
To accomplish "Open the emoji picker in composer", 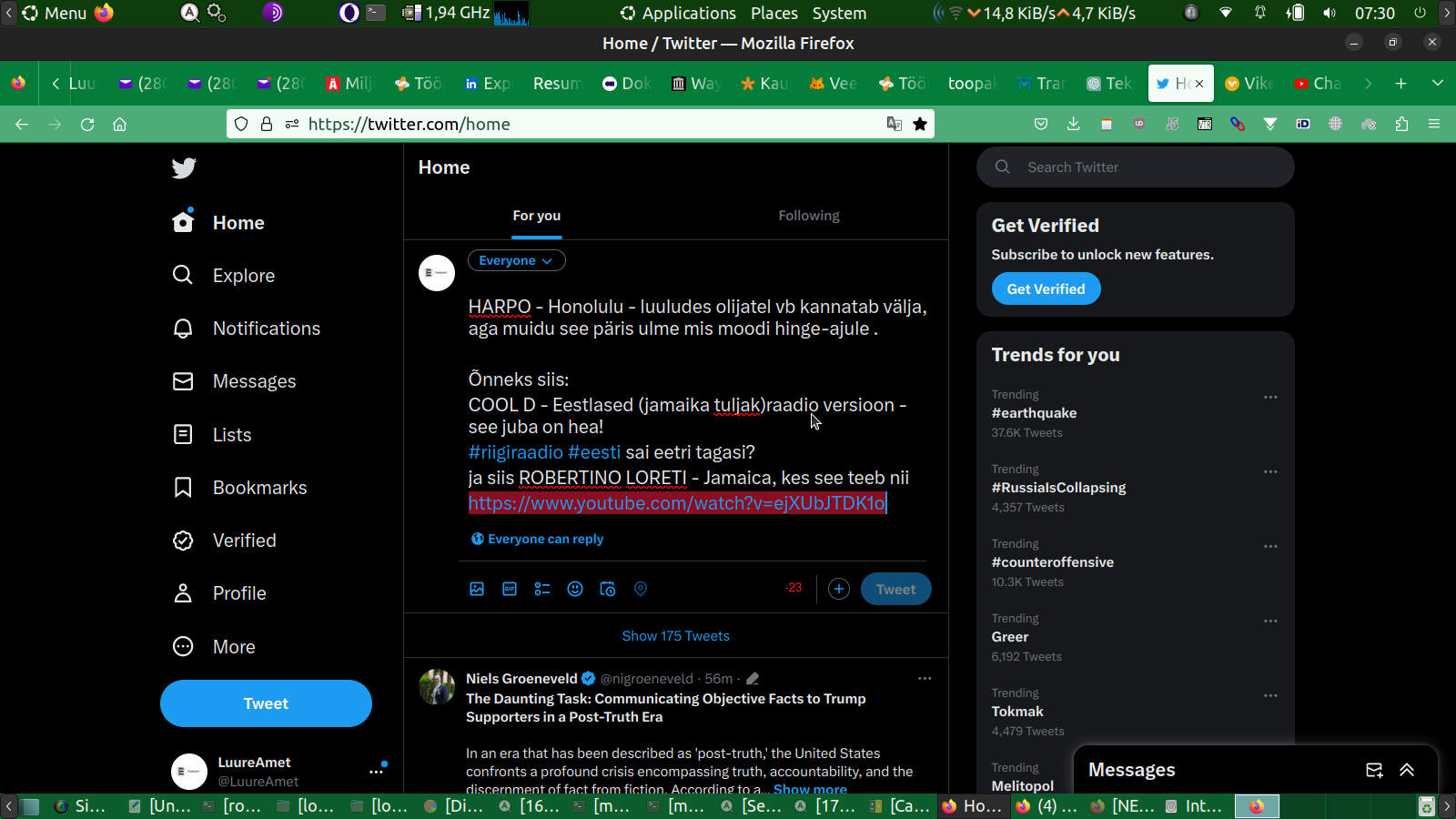I will tap(575, 589).
